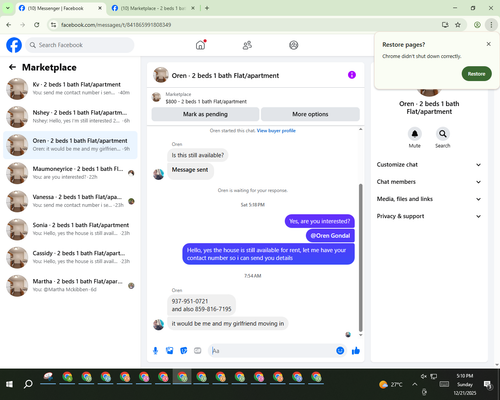Open the Windows notification center icon
The width and height of the screenshot is (500, 400).
[488, 385]
